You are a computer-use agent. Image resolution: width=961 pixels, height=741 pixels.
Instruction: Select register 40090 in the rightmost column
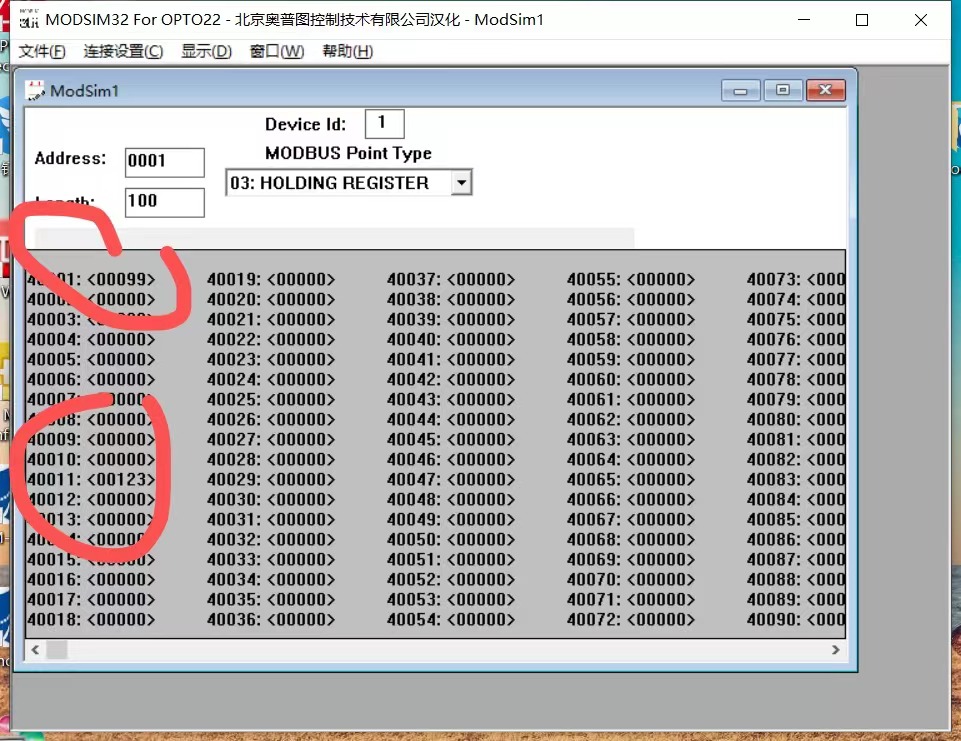tap(795, 619)
